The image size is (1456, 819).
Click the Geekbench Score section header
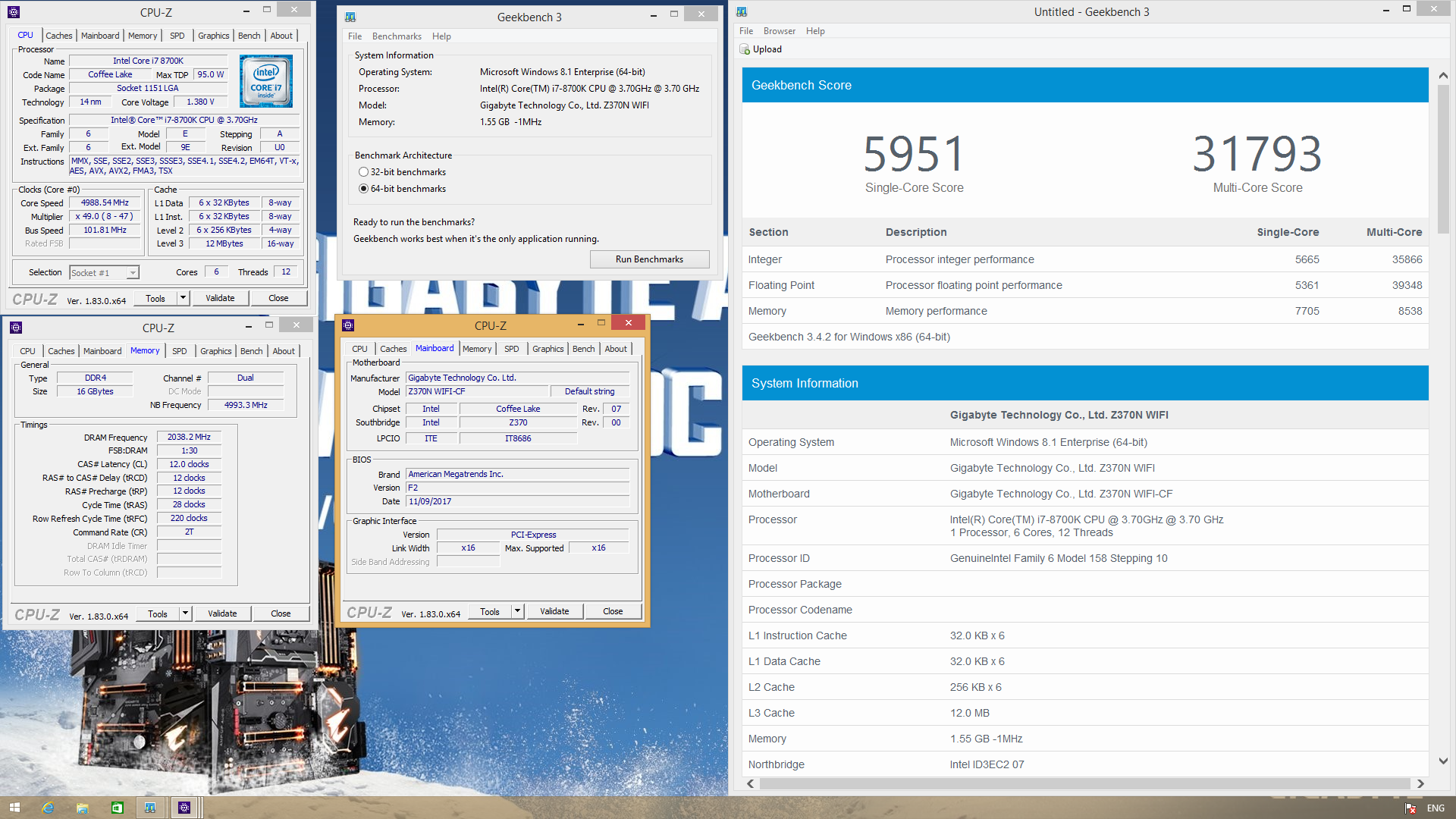pos(1085,85)
